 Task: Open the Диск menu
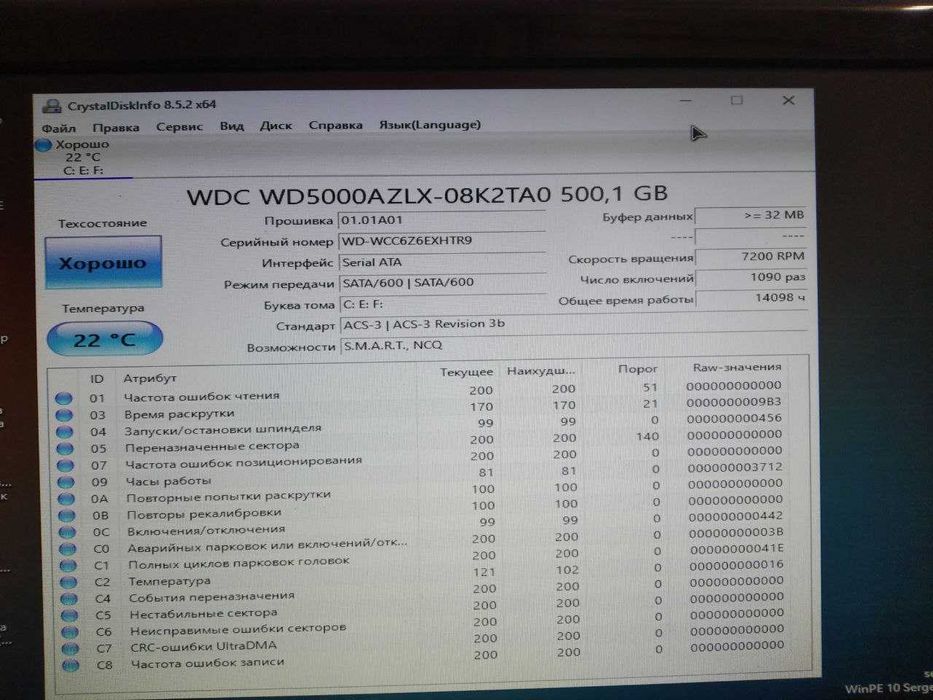275,126
